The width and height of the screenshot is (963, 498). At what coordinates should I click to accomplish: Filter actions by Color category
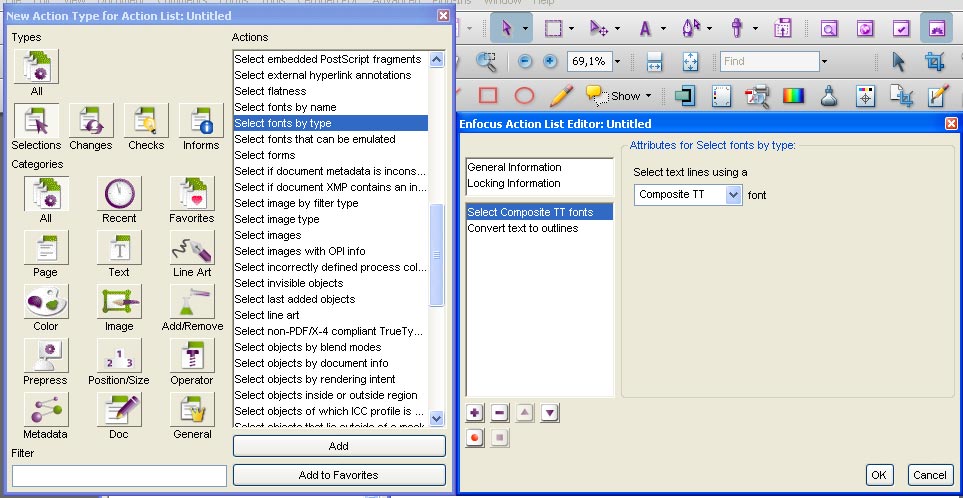click(46, 302)
